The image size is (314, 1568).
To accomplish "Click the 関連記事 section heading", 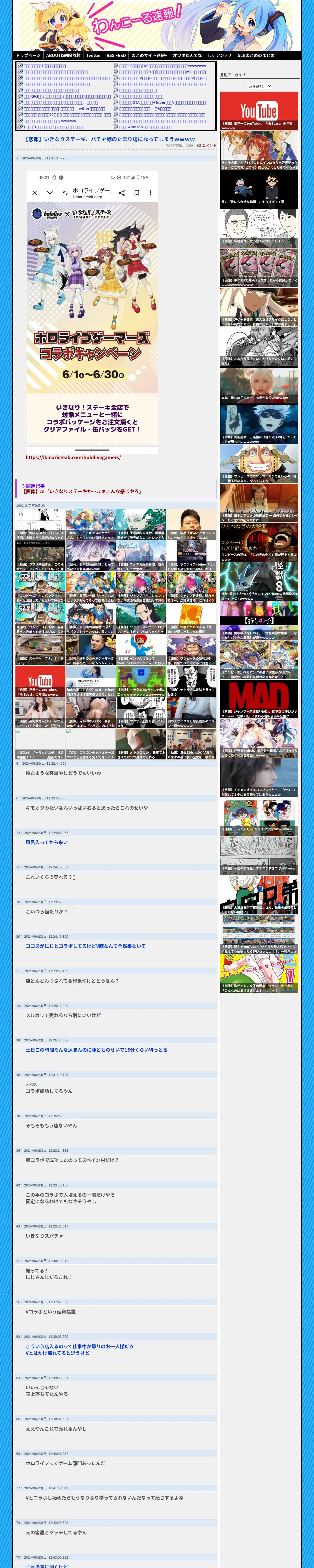I will point(33,486).
